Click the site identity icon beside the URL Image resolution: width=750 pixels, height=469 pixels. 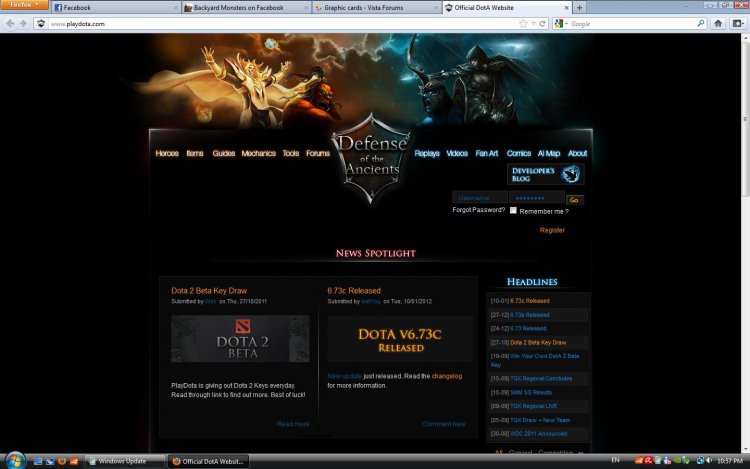[x=41, y=23]
